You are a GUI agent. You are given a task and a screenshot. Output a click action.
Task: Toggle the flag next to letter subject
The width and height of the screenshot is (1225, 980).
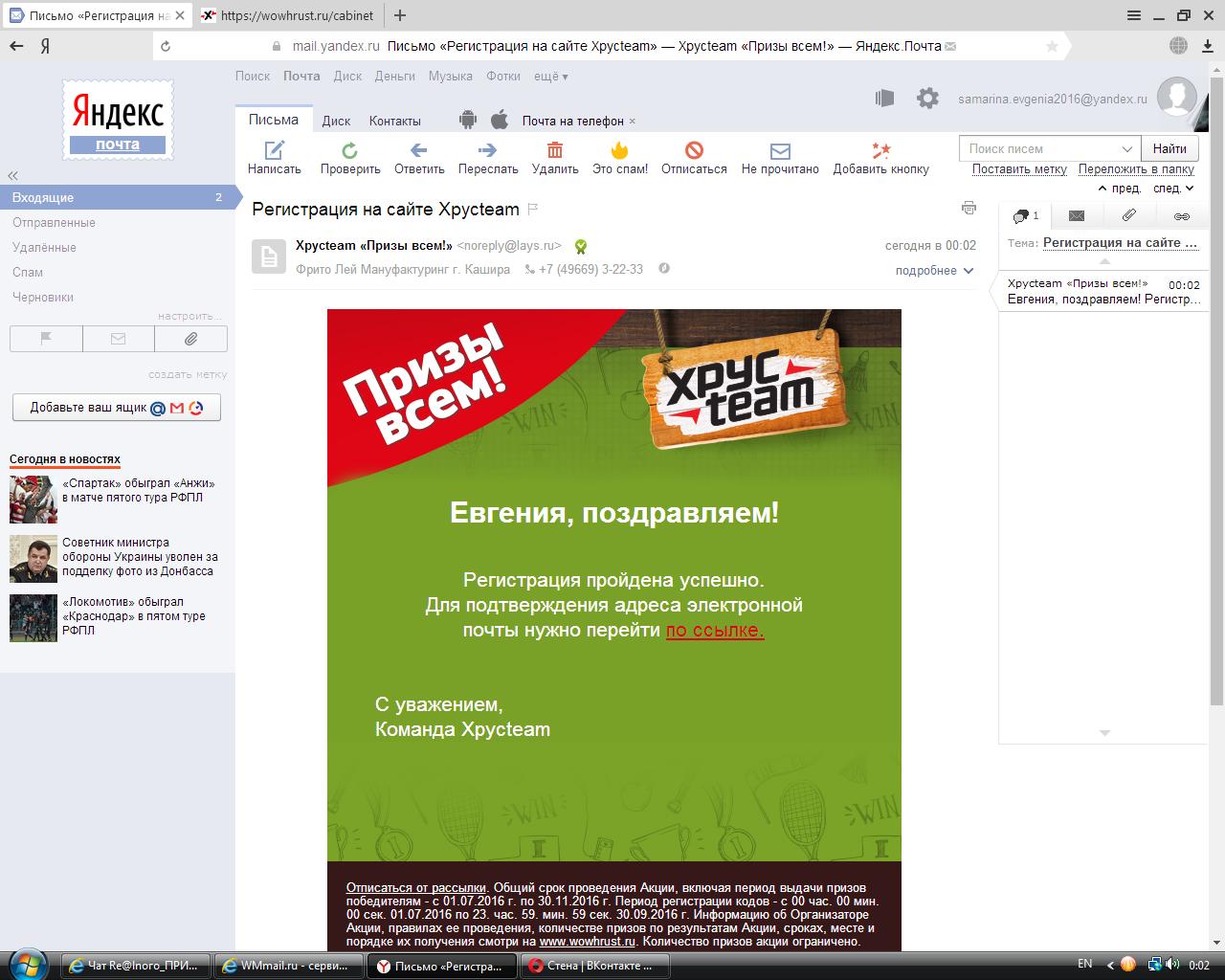[x=533, y=209]
